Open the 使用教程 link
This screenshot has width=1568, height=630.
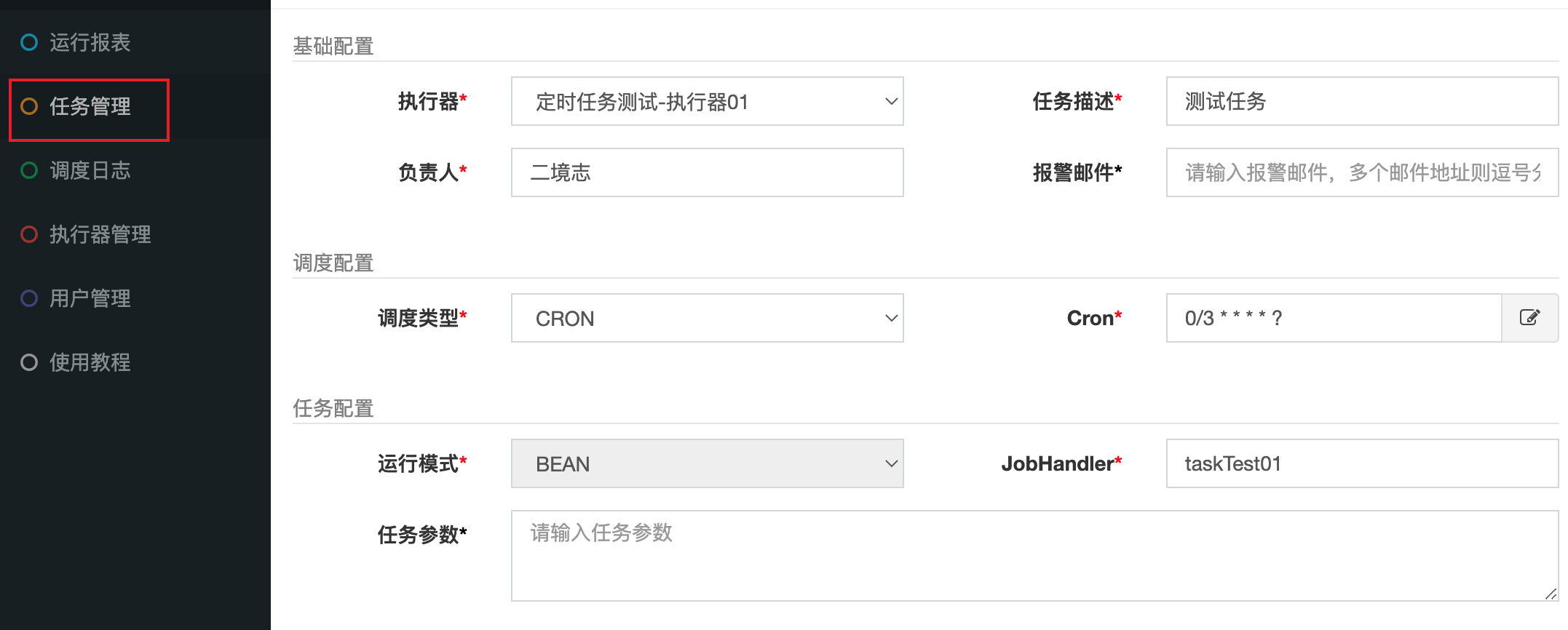tap(90, 363)
